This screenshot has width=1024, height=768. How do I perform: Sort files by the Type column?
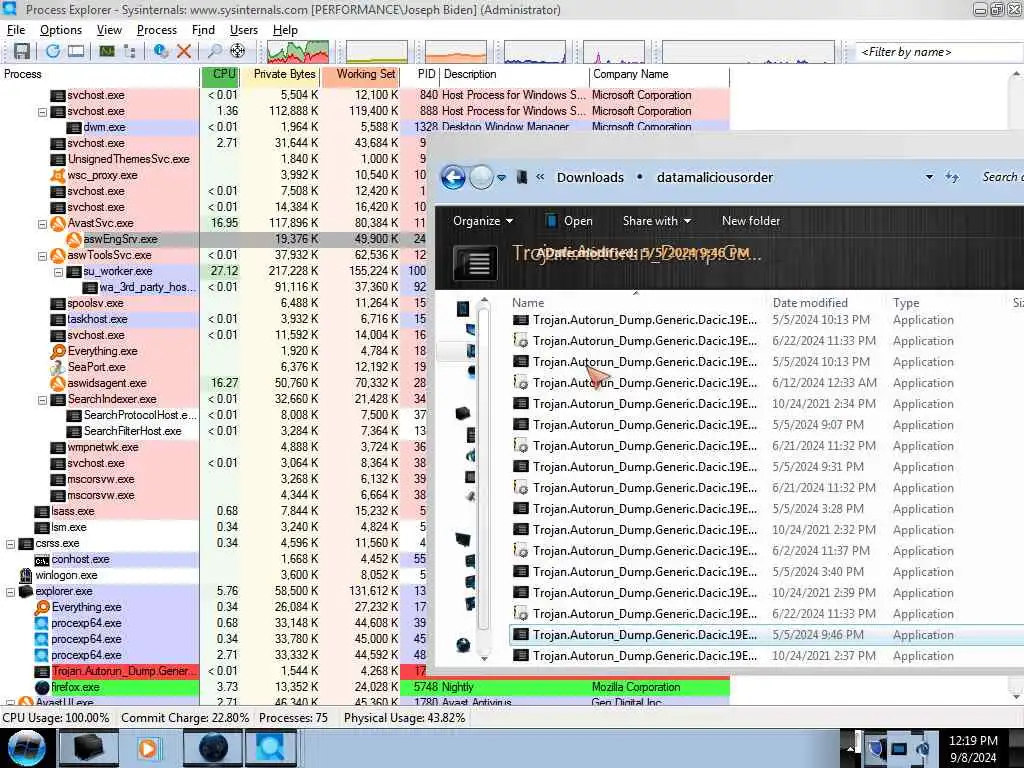[x=906, y=303]
